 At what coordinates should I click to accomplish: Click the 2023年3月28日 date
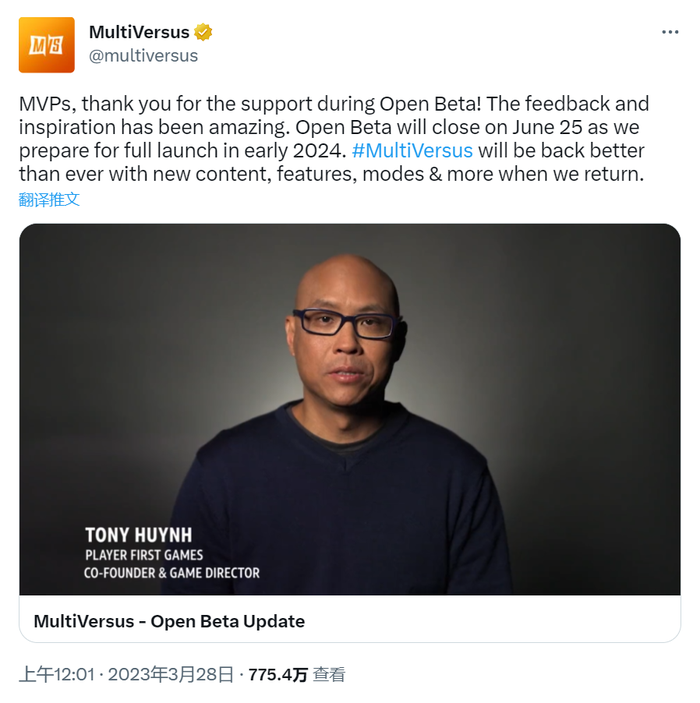(x=171, y=674)
